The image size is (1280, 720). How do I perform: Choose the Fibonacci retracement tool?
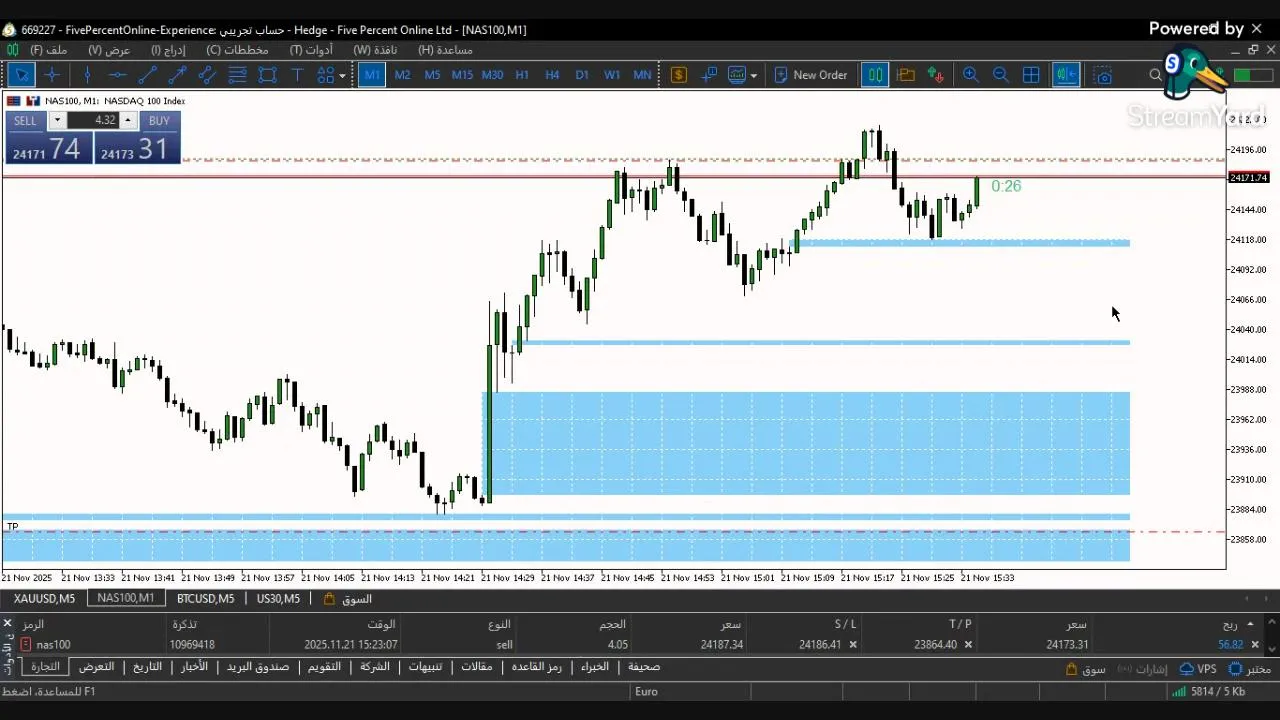237,75
